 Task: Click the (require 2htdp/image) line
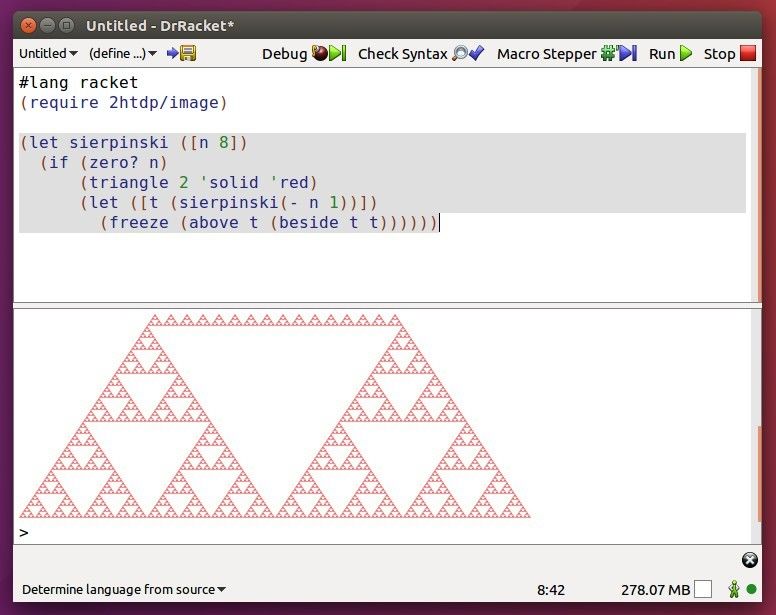pyautogui.click(x=123, y=103)
